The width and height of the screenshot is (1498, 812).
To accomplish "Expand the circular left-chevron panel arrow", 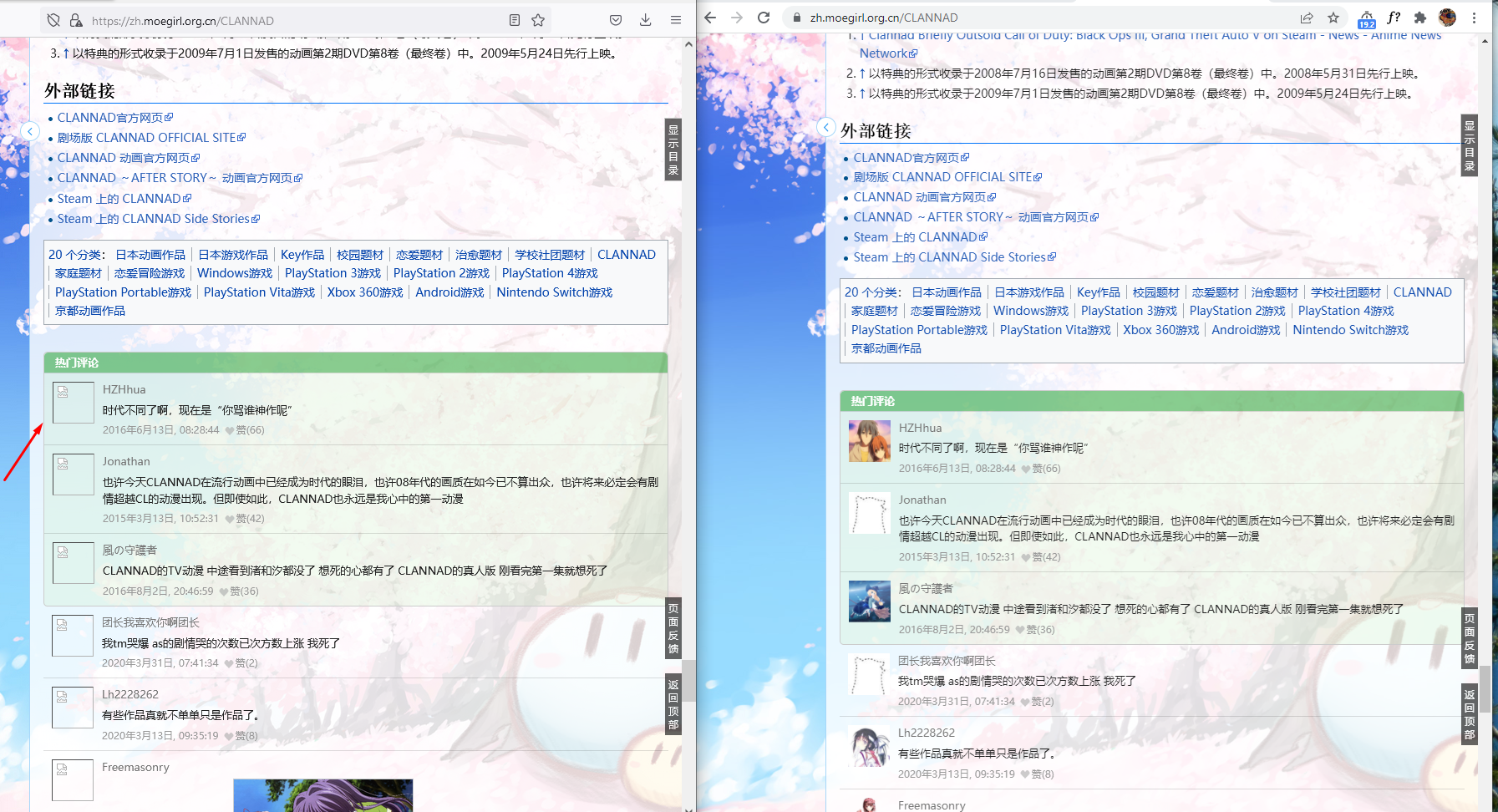I will pos(31,131).
